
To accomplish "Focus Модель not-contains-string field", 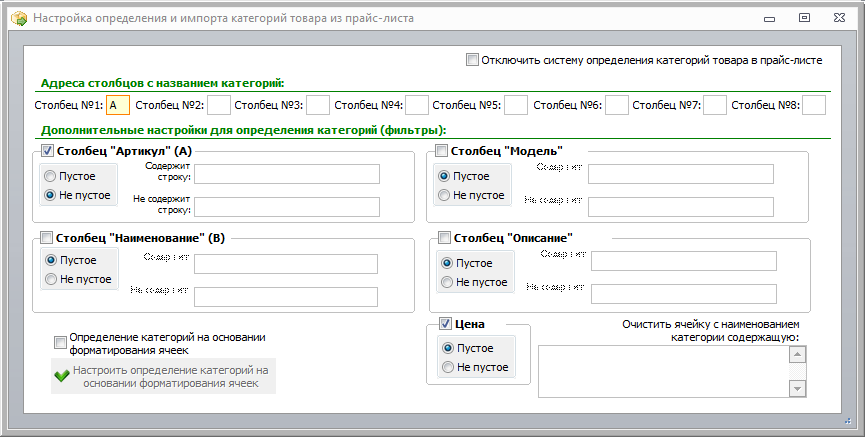I will 681,207.
